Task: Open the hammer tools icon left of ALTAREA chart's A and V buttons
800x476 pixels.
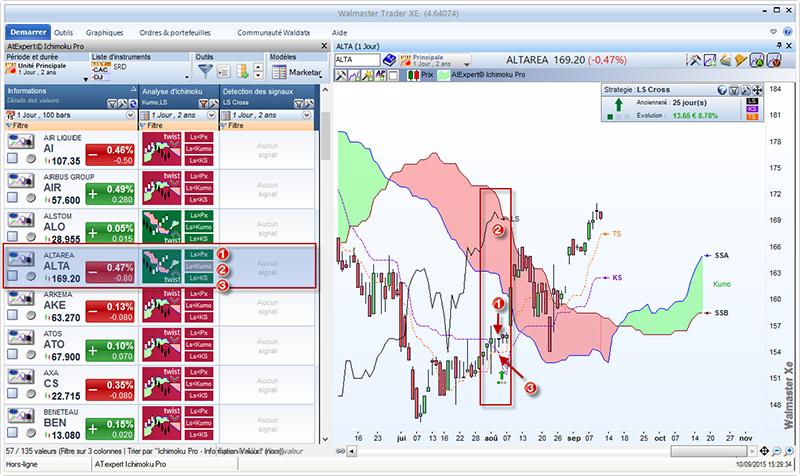Action: (x=693, y=60)
